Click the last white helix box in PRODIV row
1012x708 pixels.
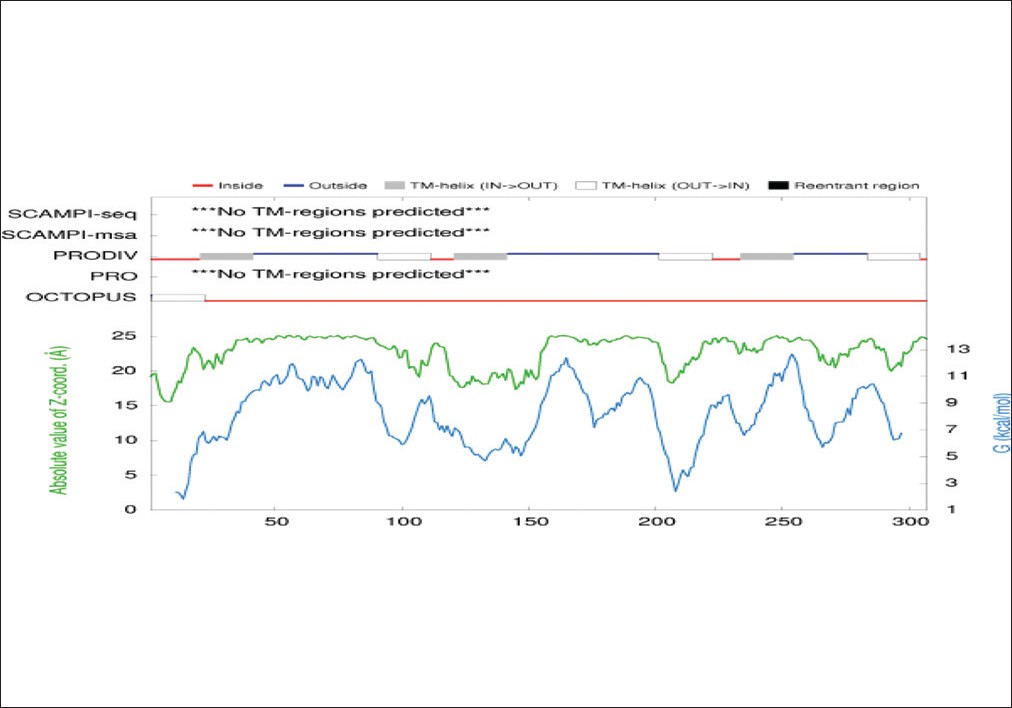pyautogui.click(x=893, y=257)
